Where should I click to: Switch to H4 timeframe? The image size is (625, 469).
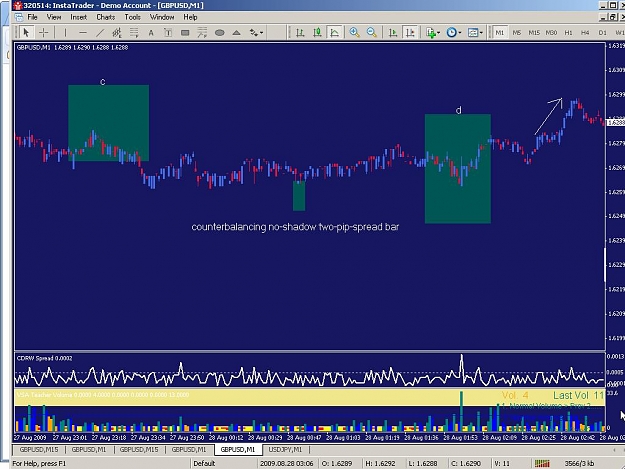coord(585,33)
